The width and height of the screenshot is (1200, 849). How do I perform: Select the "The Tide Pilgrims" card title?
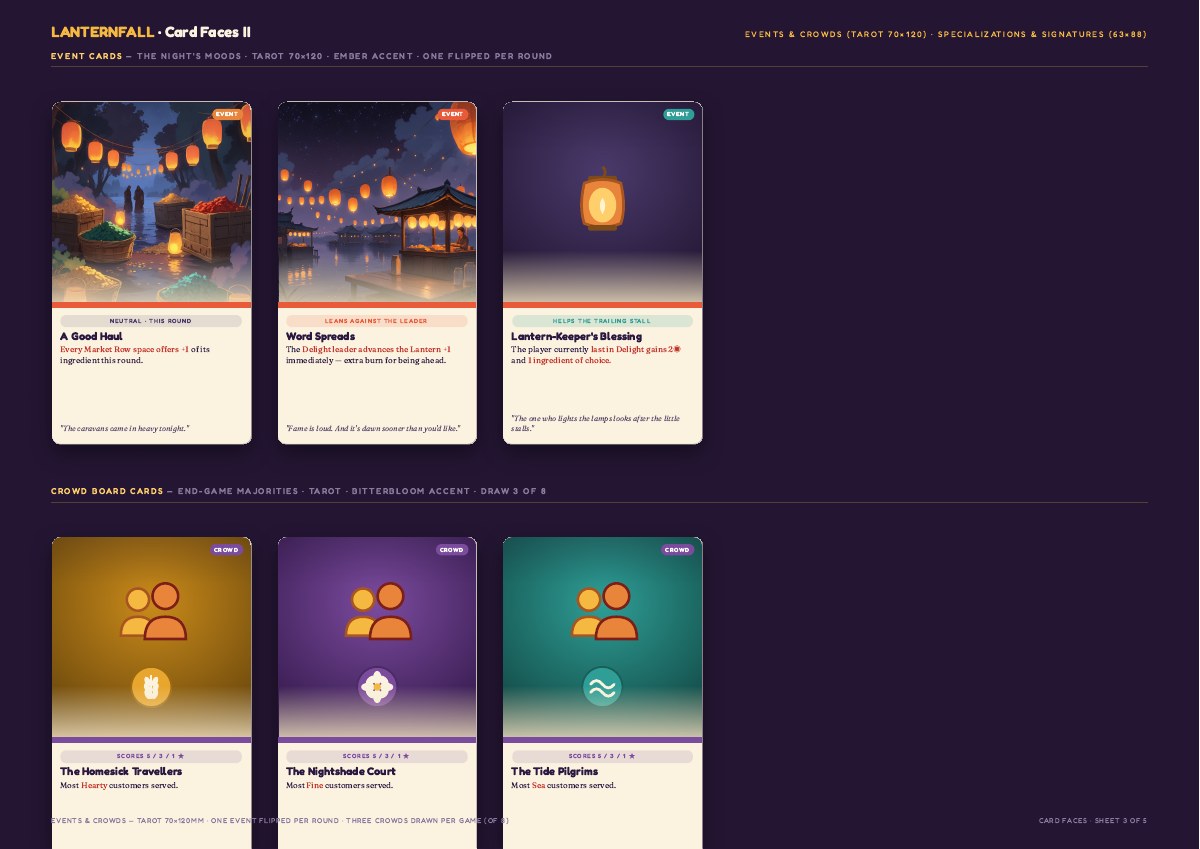555,772
